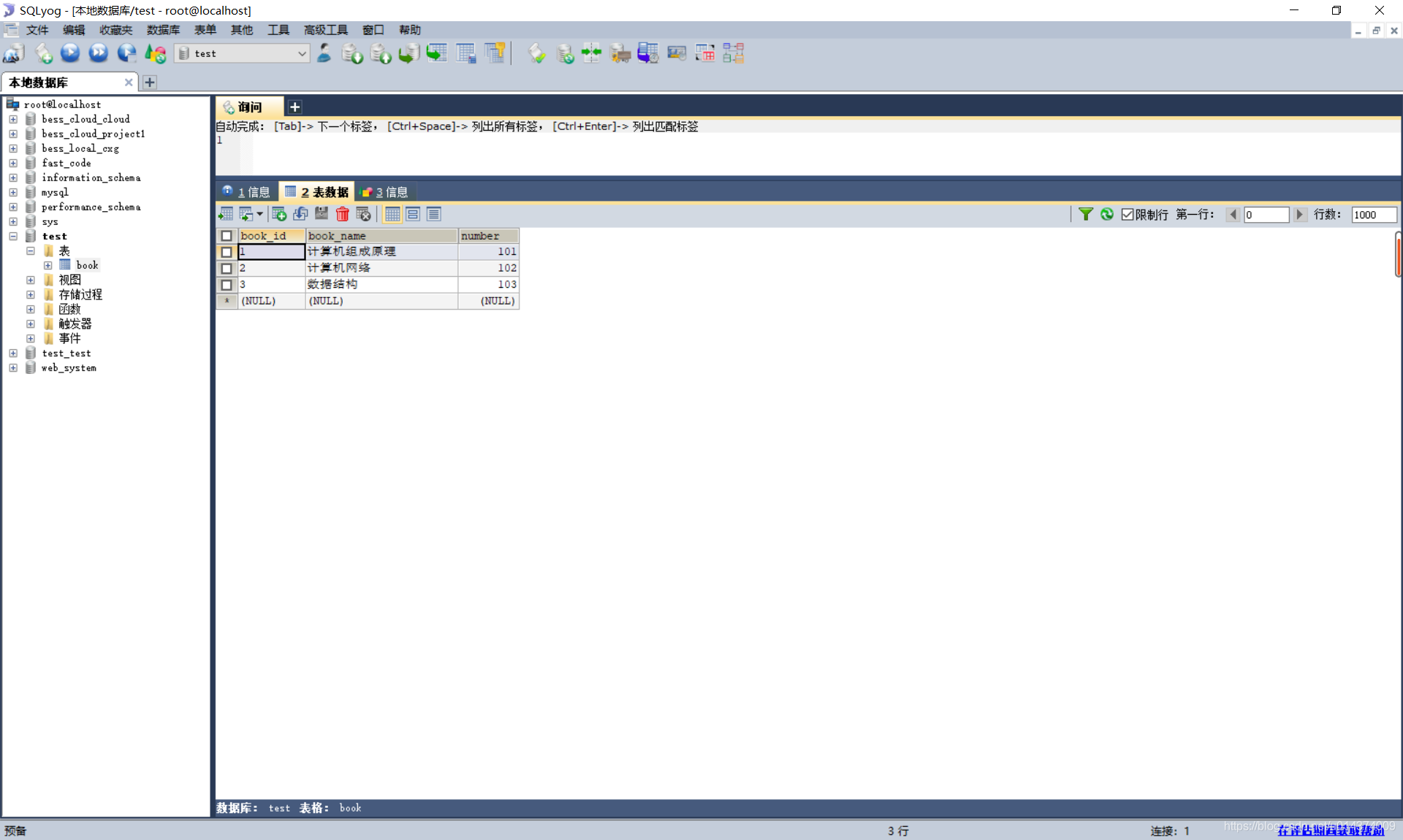This screenshot has height=840, width=1403.
Task: Toggle the 限制行 checkbox
Action: (x=1128, y=214)
